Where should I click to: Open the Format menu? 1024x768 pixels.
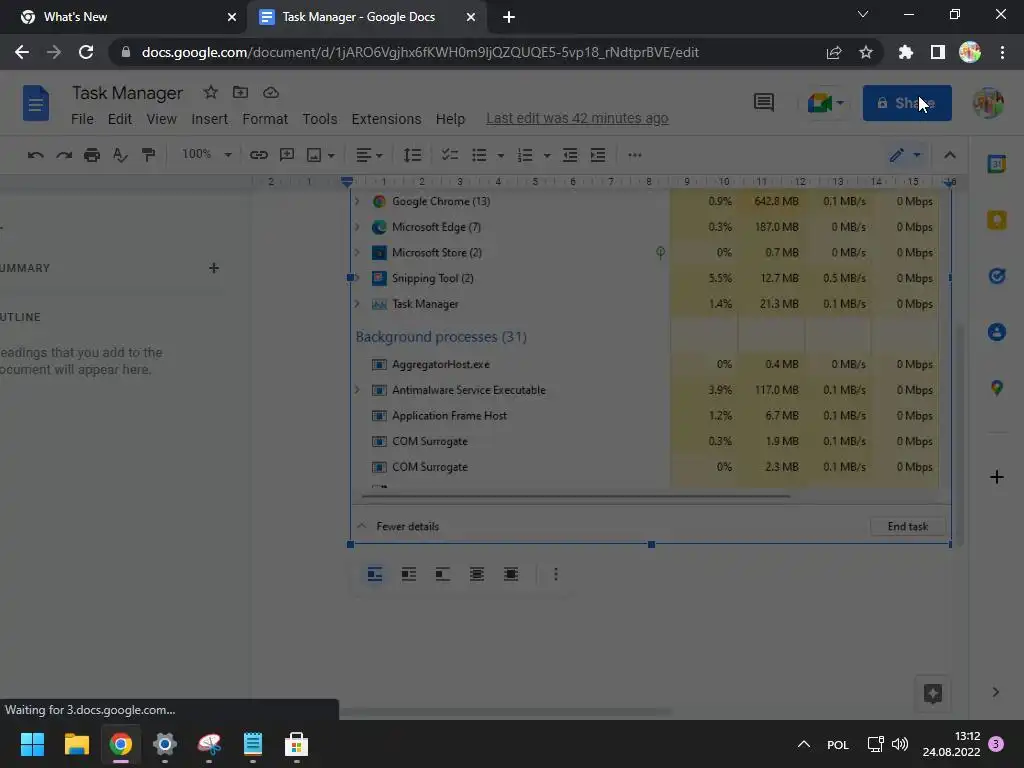(265, 119)
